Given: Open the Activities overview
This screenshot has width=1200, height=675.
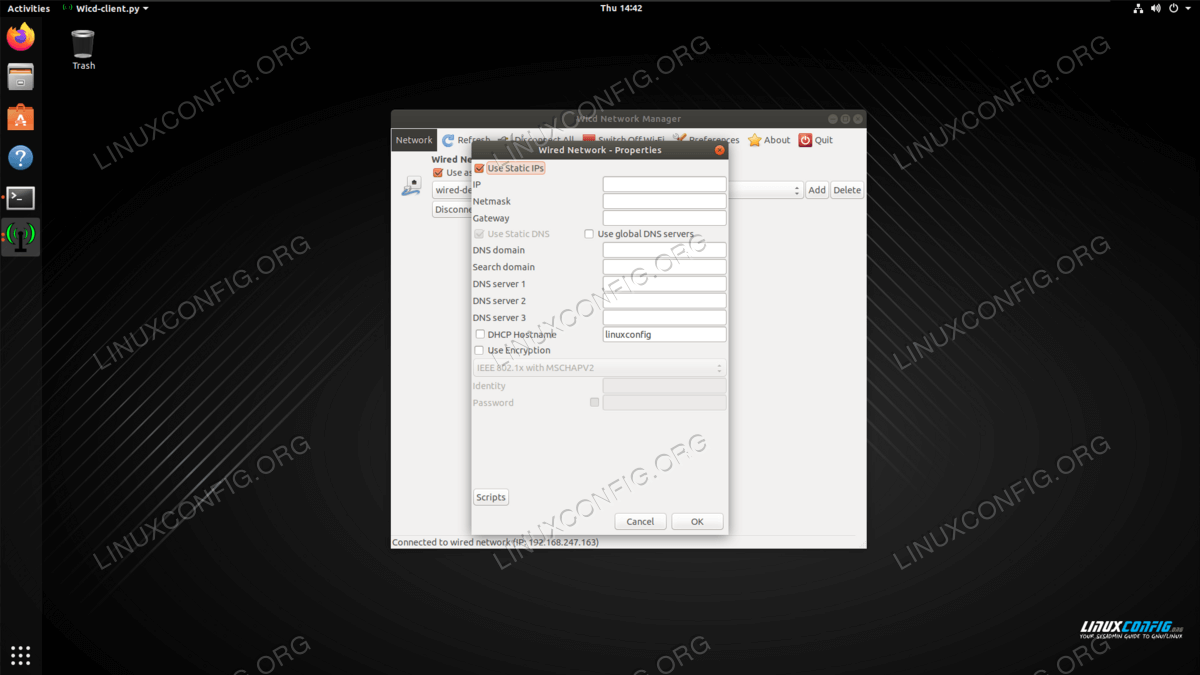Looking at the screenshot, I should click(x=29, y=8).
